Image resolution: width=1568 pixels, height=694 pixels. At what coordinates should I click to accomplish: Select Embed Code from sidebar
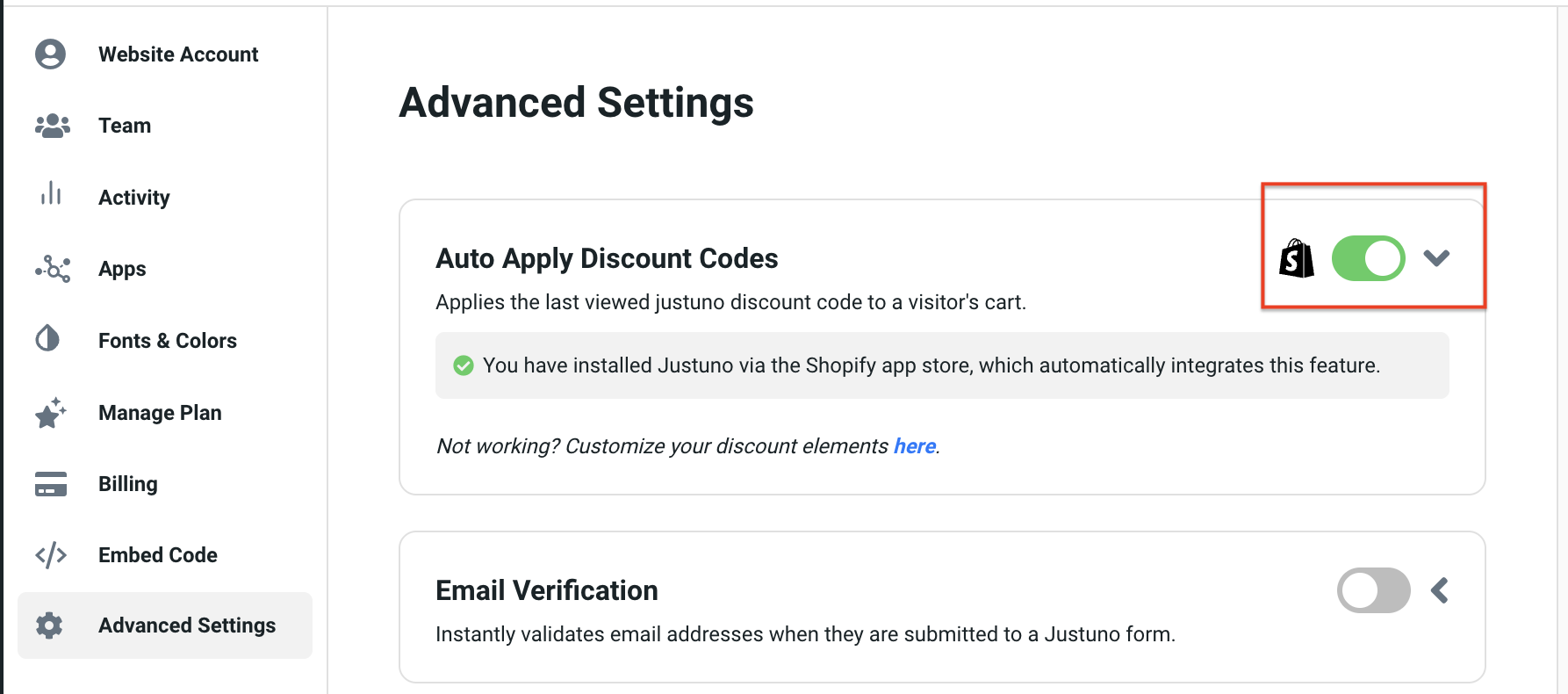tap(158, 555)
